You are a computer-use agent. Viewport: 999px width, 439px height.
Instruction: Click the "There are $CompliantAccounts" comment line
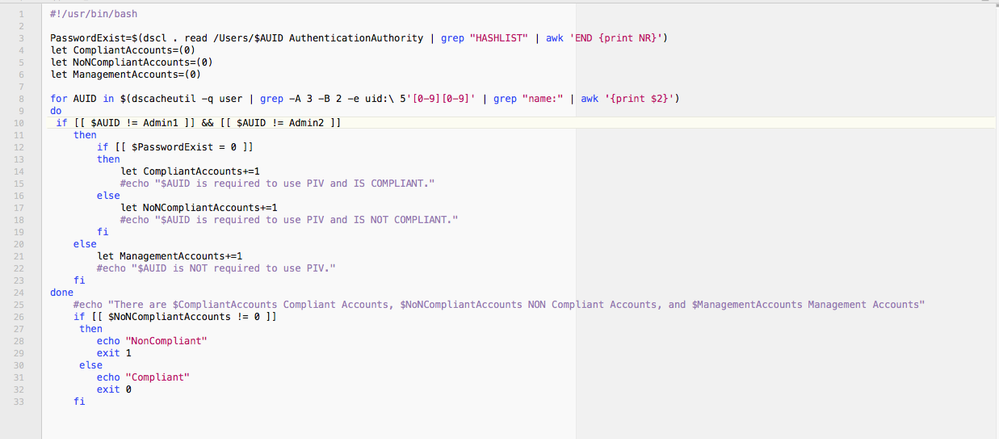click(x=499, y=305)
